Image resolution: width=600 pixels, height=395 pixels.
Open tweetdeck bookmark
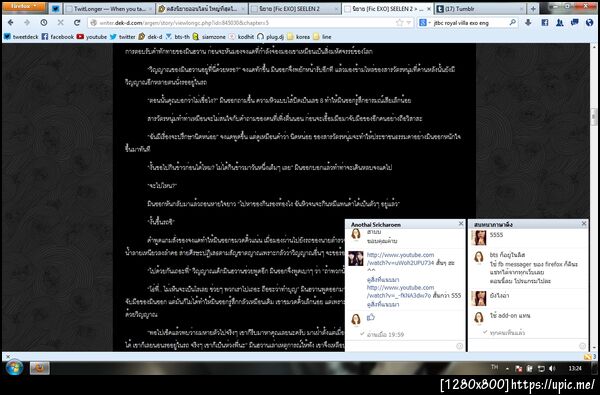pos(21,37)
